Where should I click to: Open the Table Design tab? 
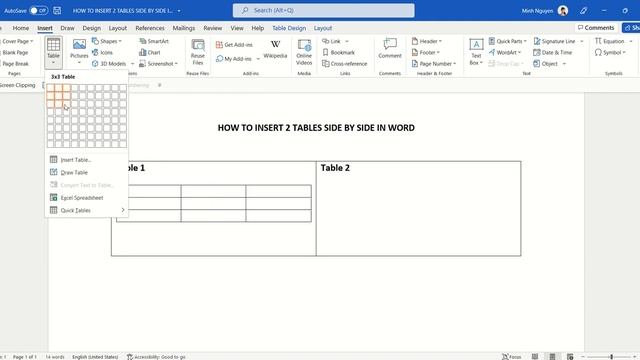pyautogui.click(x=289, y=28)
